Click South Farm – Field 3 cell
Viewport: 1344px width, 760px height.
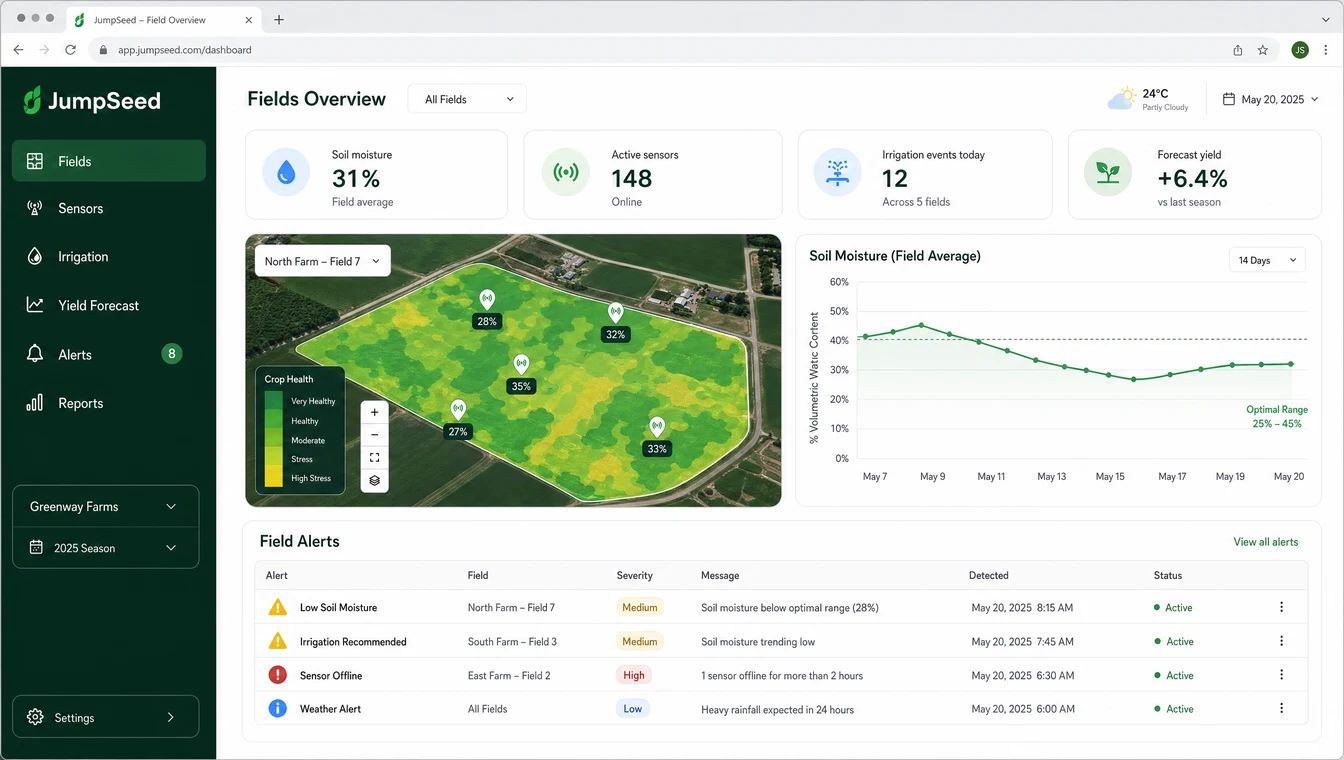[x=512, y=642]
